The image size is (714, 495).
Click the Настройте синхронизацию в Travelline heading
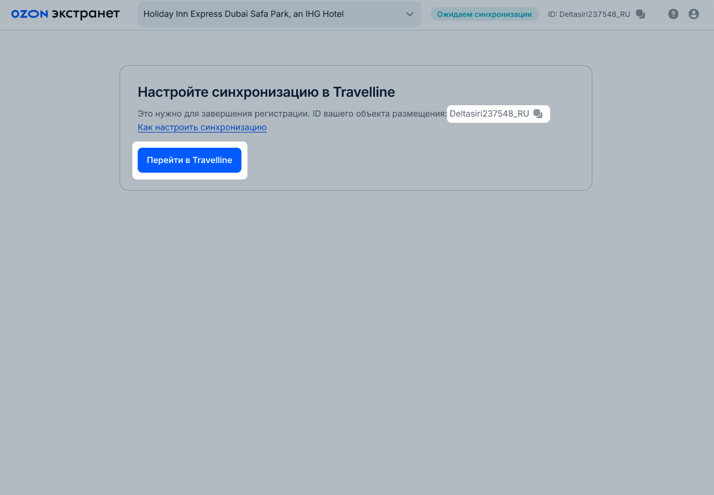(x=266, y=92)
